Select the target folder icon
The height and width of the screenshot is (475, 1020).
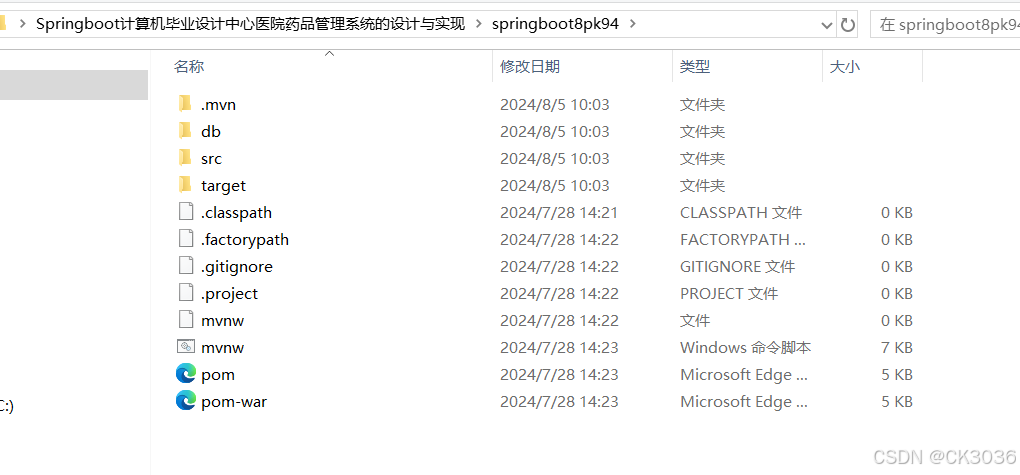click(x=185, y=185)
